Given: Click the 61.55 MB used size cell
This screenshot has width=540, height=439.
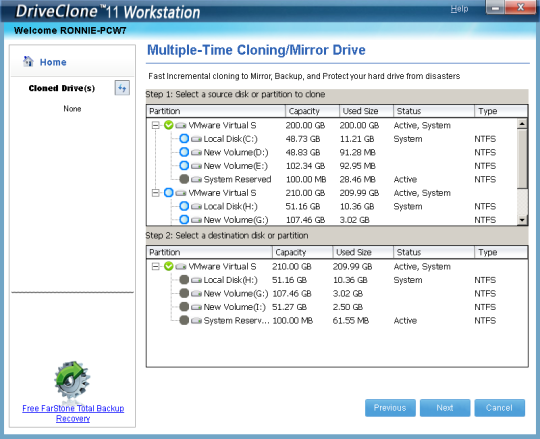Looking at the screenshot, I should [351, 321].
